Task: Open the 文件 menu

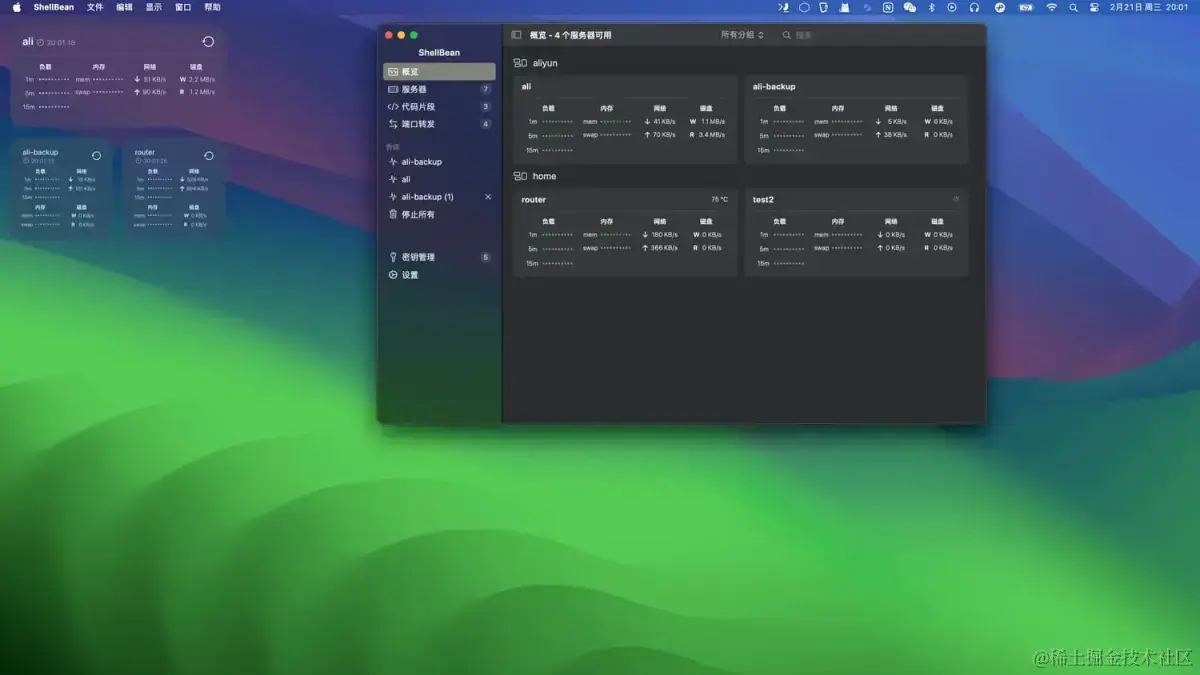Action: [95, 7]
